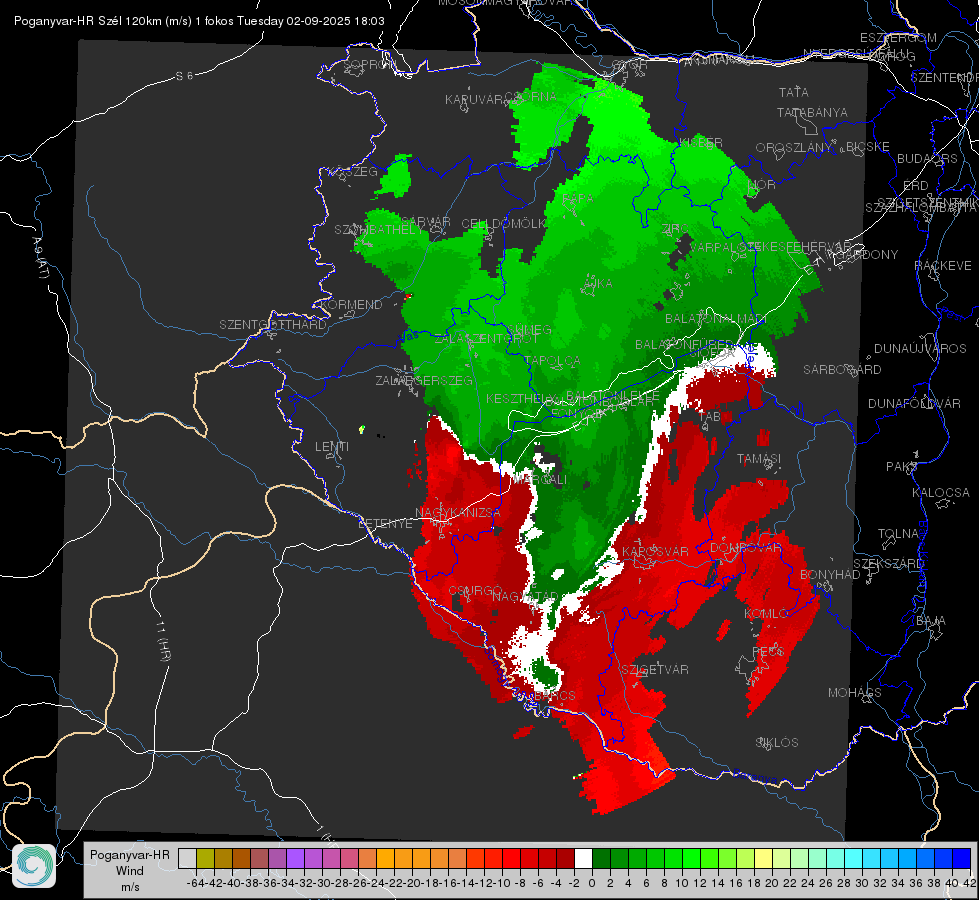Image resolution: width=979 pixels, height=900 pixels.
Task: Click the DUNAÚJVÁROS city label
Action: pos(920,349)
